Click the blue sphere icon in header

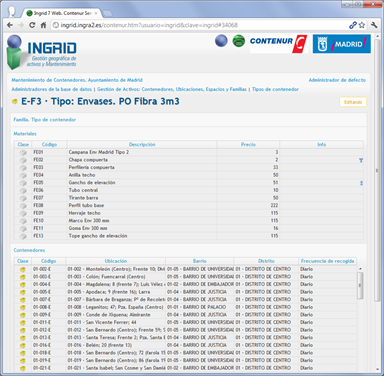point(221,41)
